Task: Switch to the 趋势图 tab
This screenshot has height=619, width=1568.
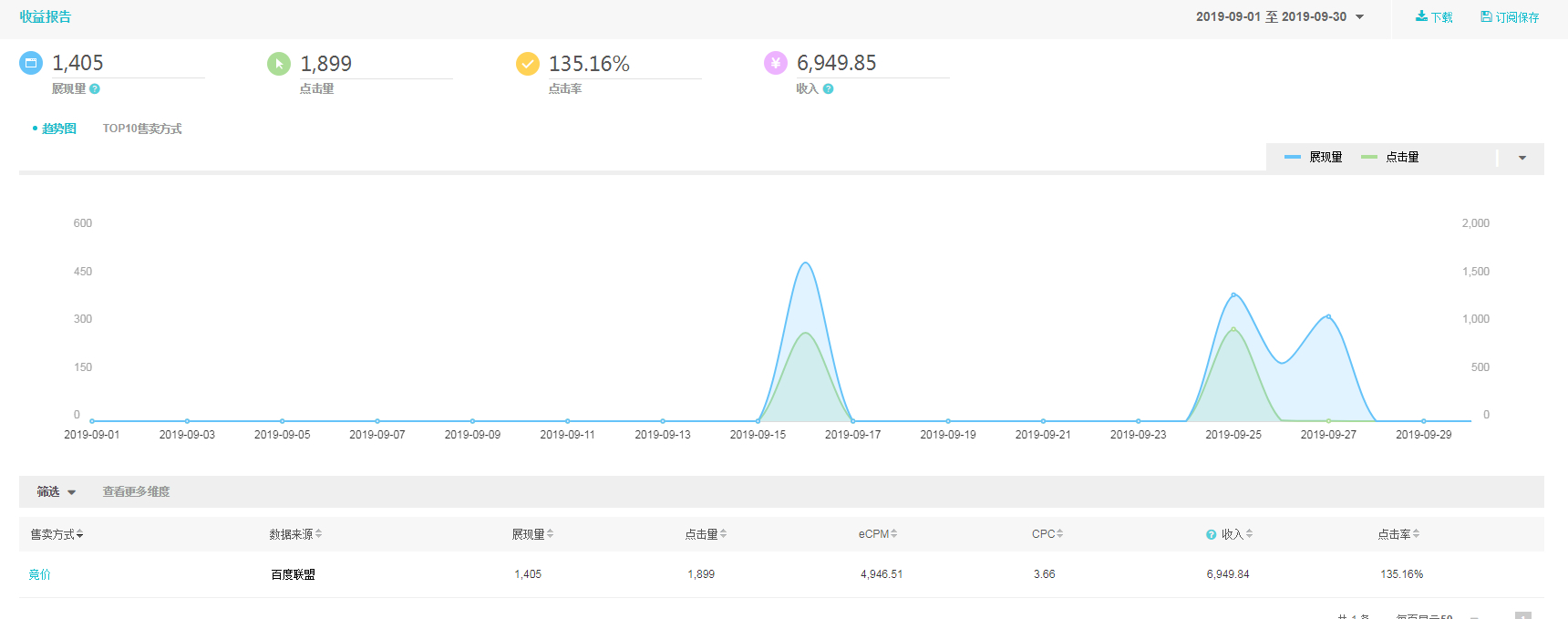Action: [58, 129]
